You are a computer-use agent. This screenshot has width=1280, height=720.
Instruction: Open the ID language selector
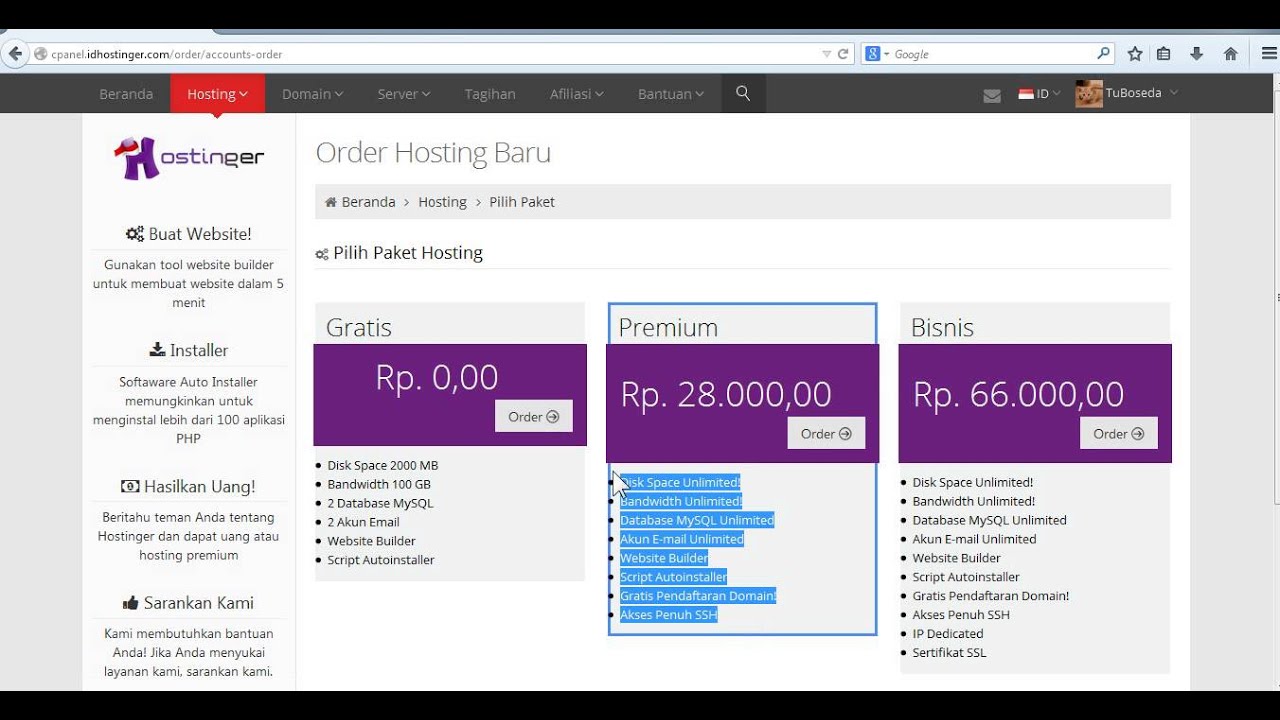click(1039, 94)
